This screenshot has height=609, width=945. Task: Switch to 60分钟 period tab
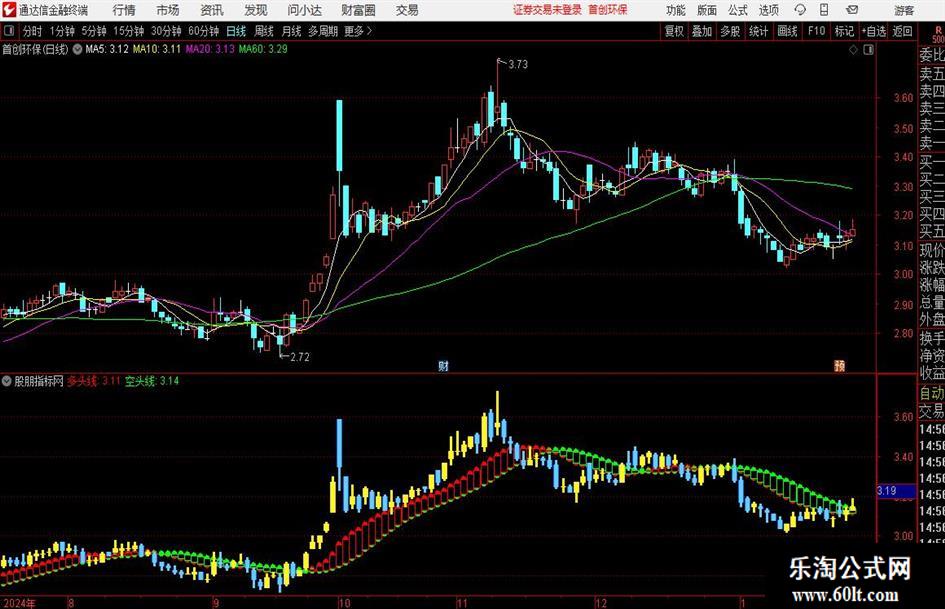point(203,31)
